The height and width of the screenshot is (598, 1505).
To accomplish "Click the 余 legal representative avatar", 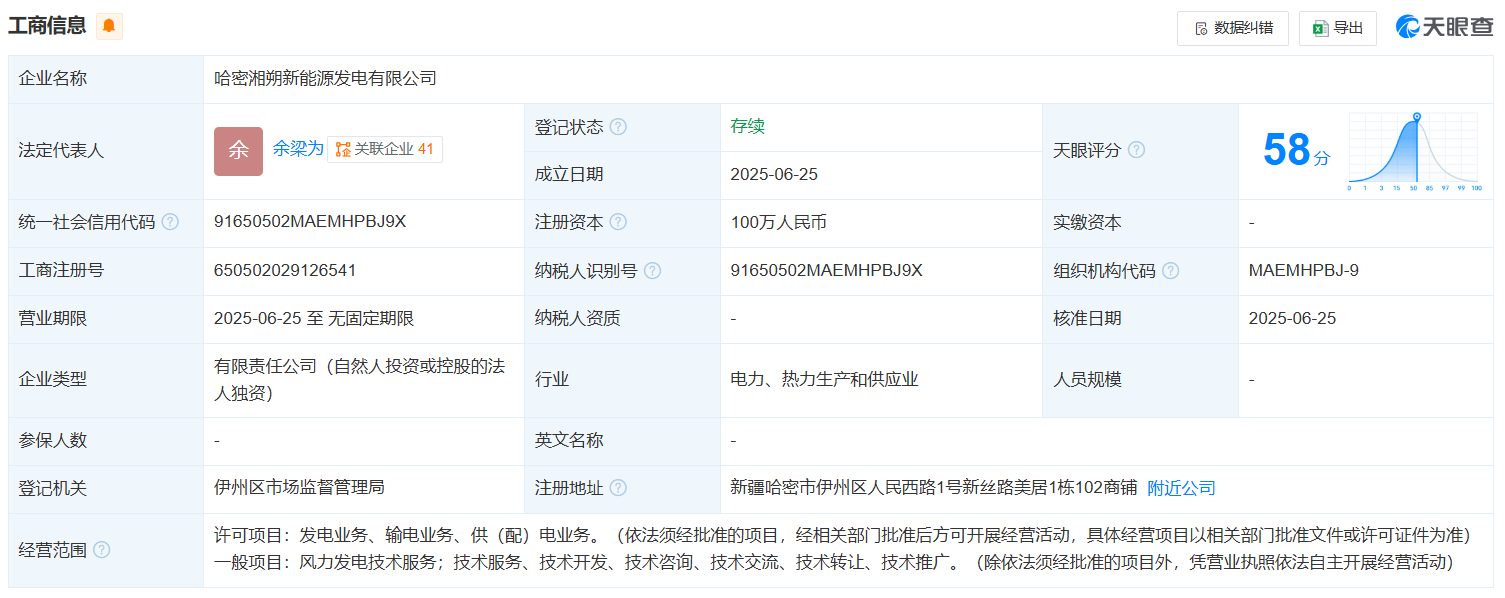I will tap(238, 151).
